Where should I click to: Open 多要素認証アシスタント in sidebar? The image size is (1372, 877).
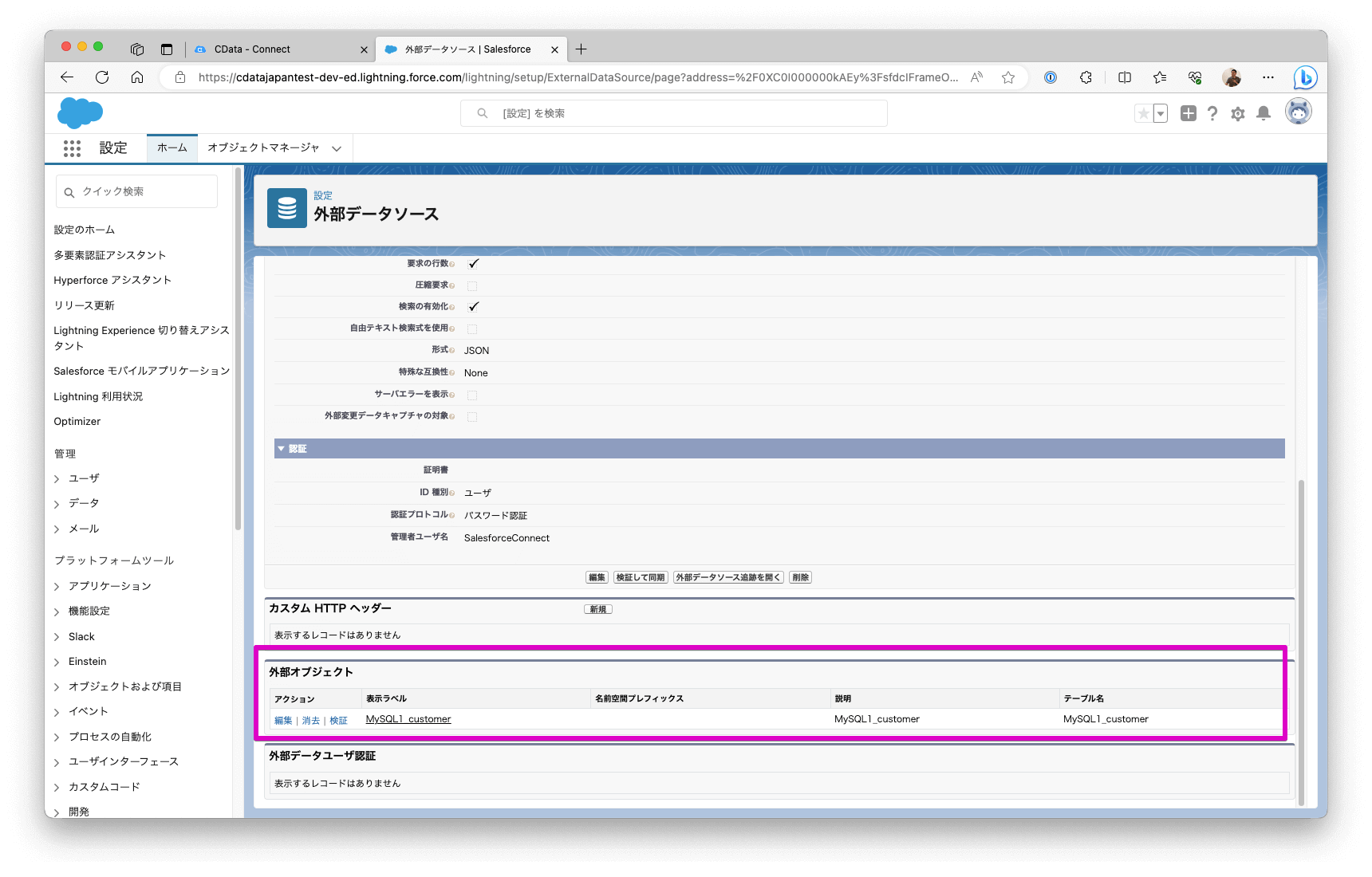tap(110, 255)
